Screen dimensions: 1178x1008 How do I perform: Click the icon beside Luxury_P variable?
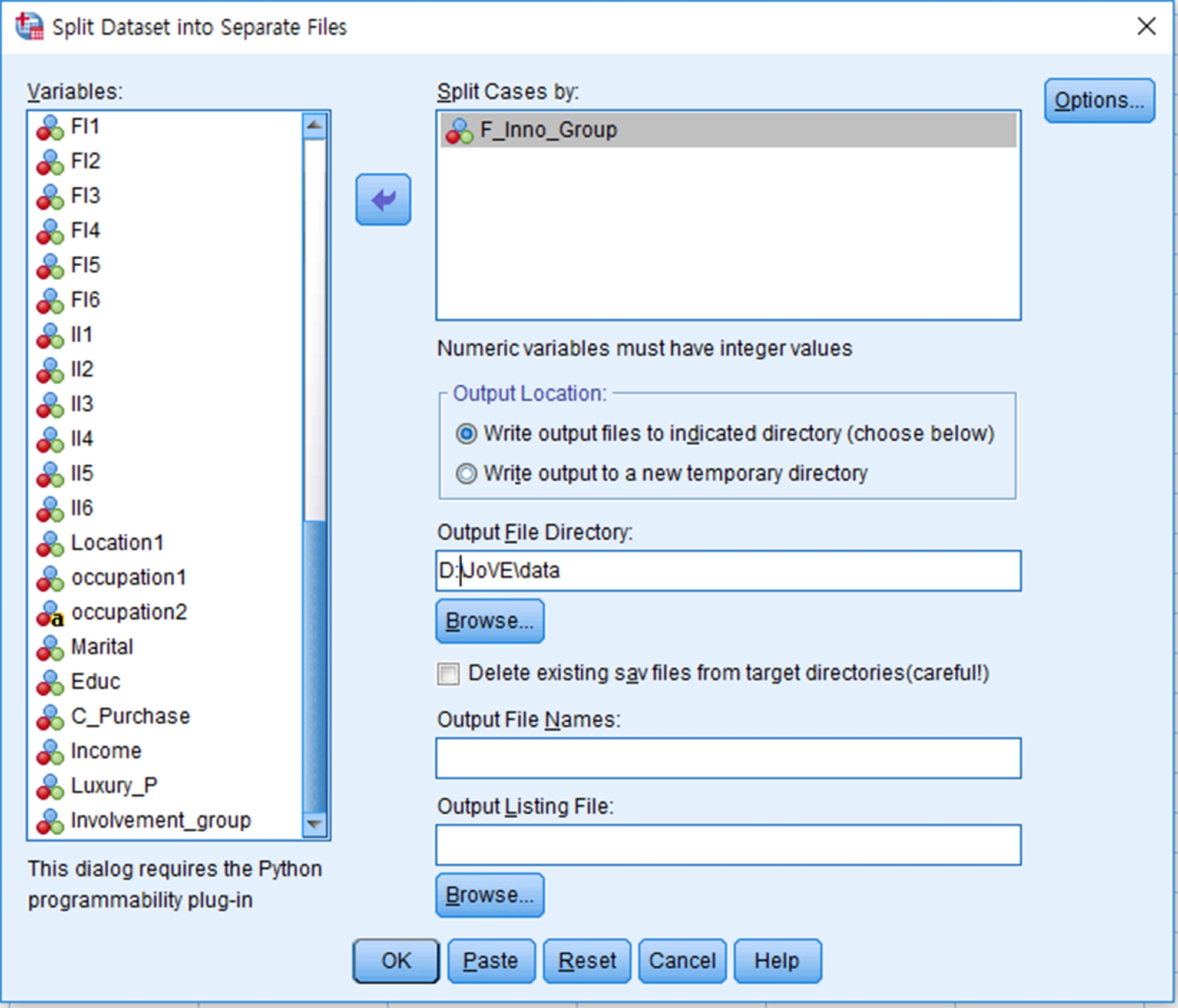[49, 787]
